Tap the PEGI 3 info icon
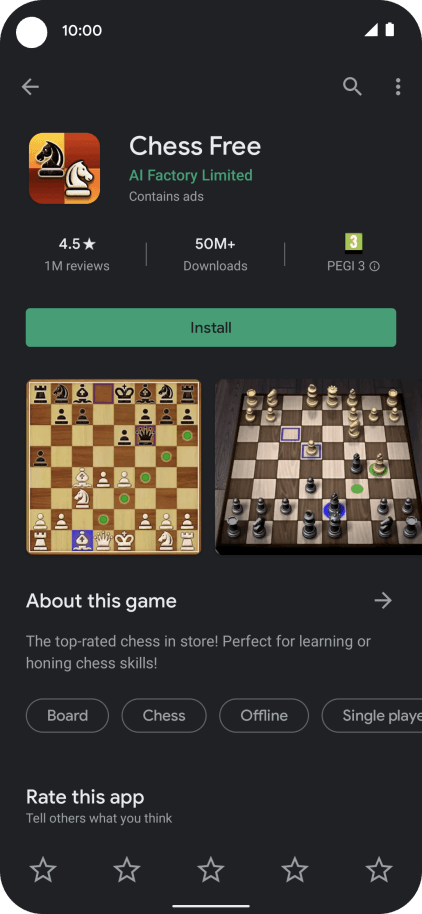 [x=375, y=266]
